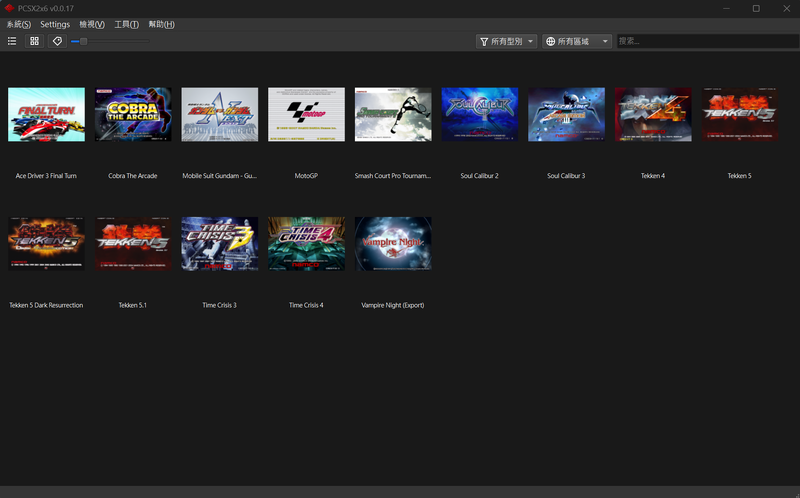Click the 'Vampire Night (Export)' title
This screenshot has height=498, width=800.
(393, 305)
